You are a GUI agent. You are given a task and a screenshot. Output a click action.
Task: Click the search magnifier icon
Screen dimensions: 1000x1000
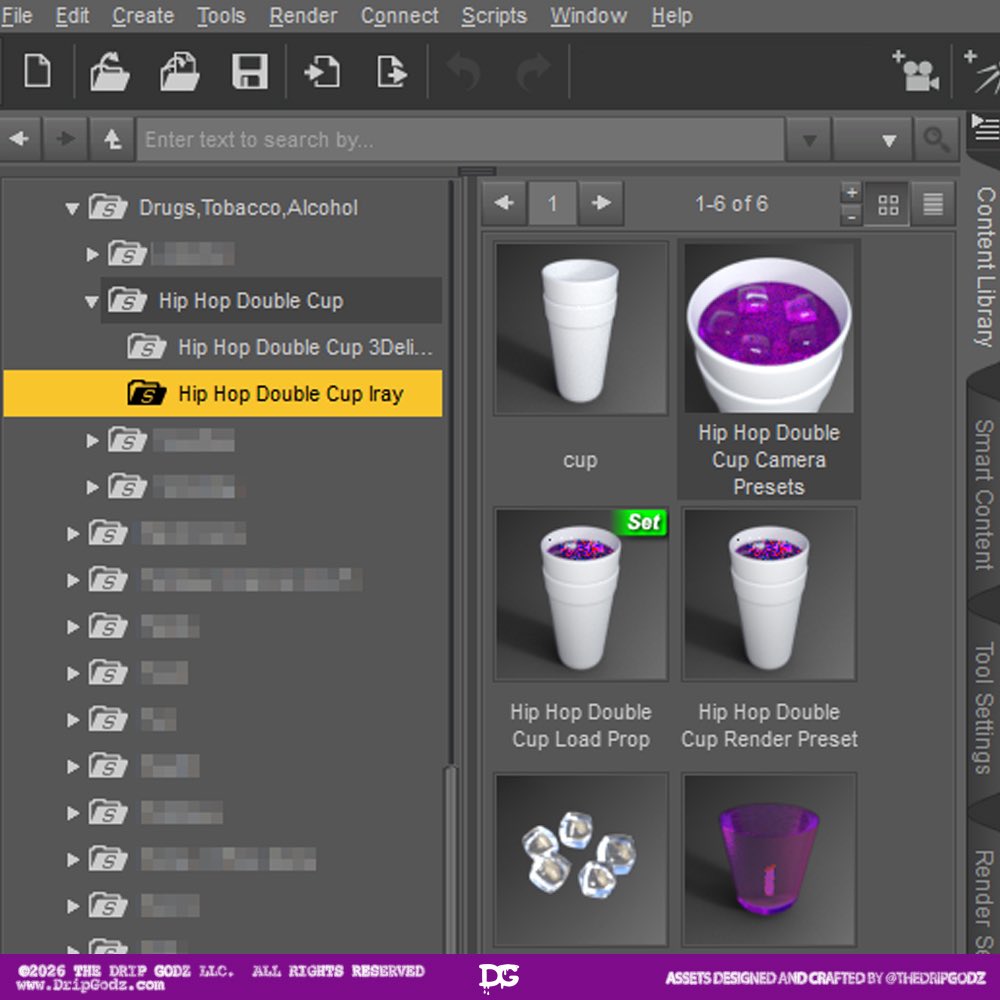coord(936,138)
